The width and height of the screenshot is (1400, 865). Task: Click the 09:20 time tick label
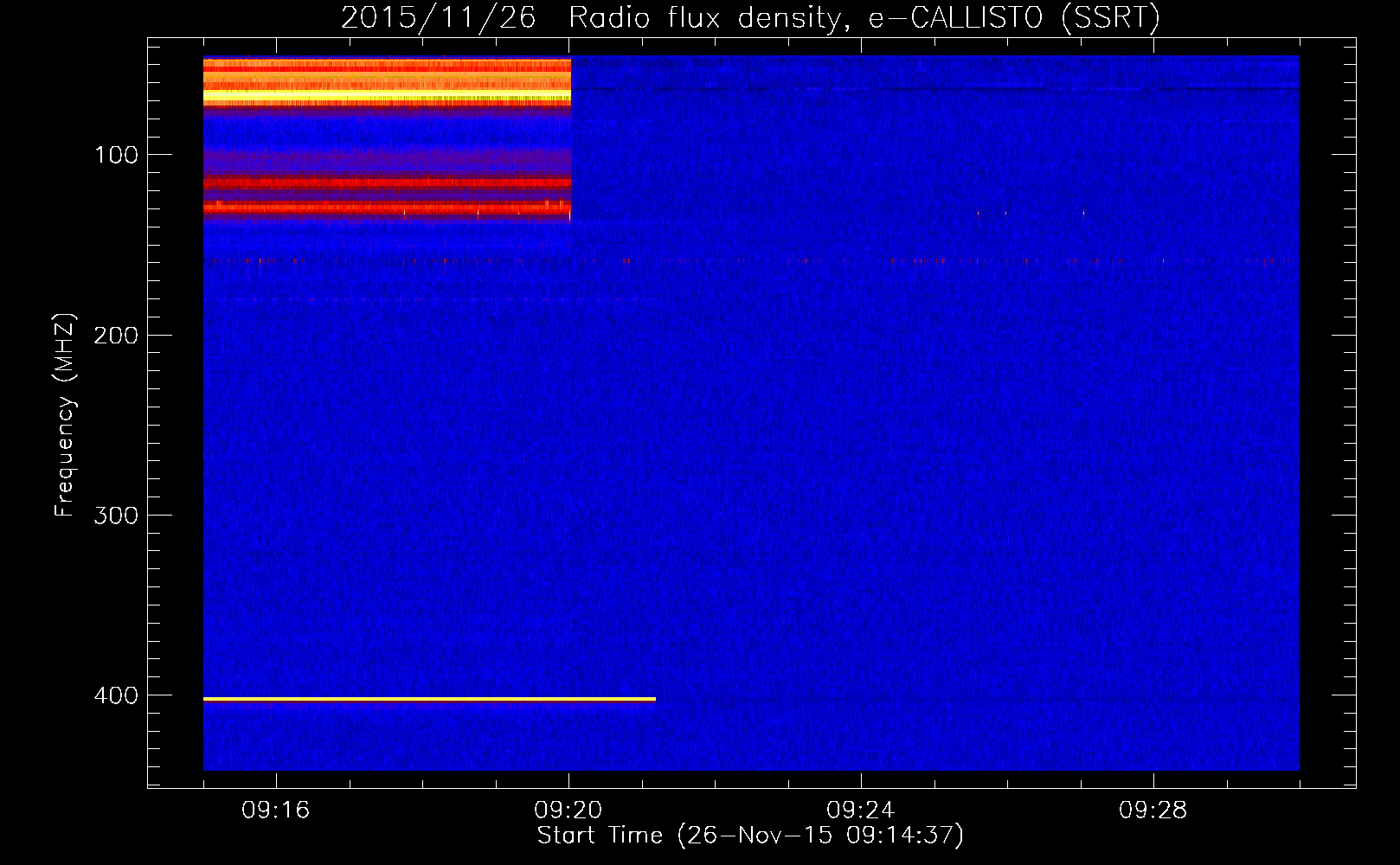click(568, 810)
